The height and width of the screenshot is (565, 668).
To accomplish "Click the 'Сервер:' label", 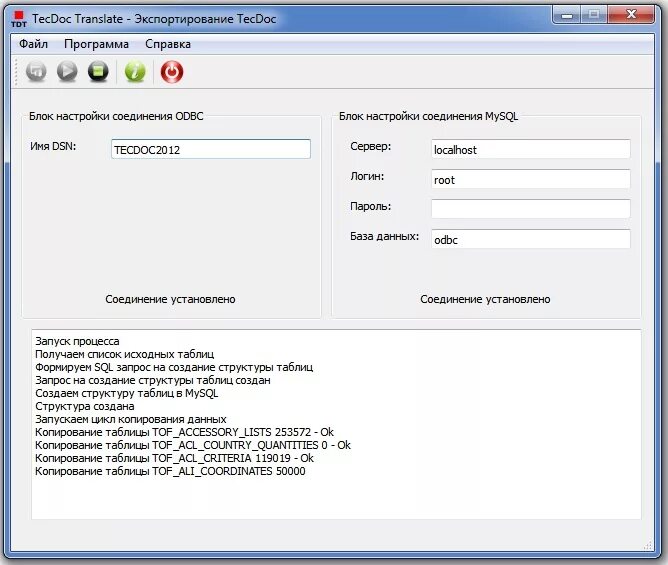I will click(x=371, y=146).
